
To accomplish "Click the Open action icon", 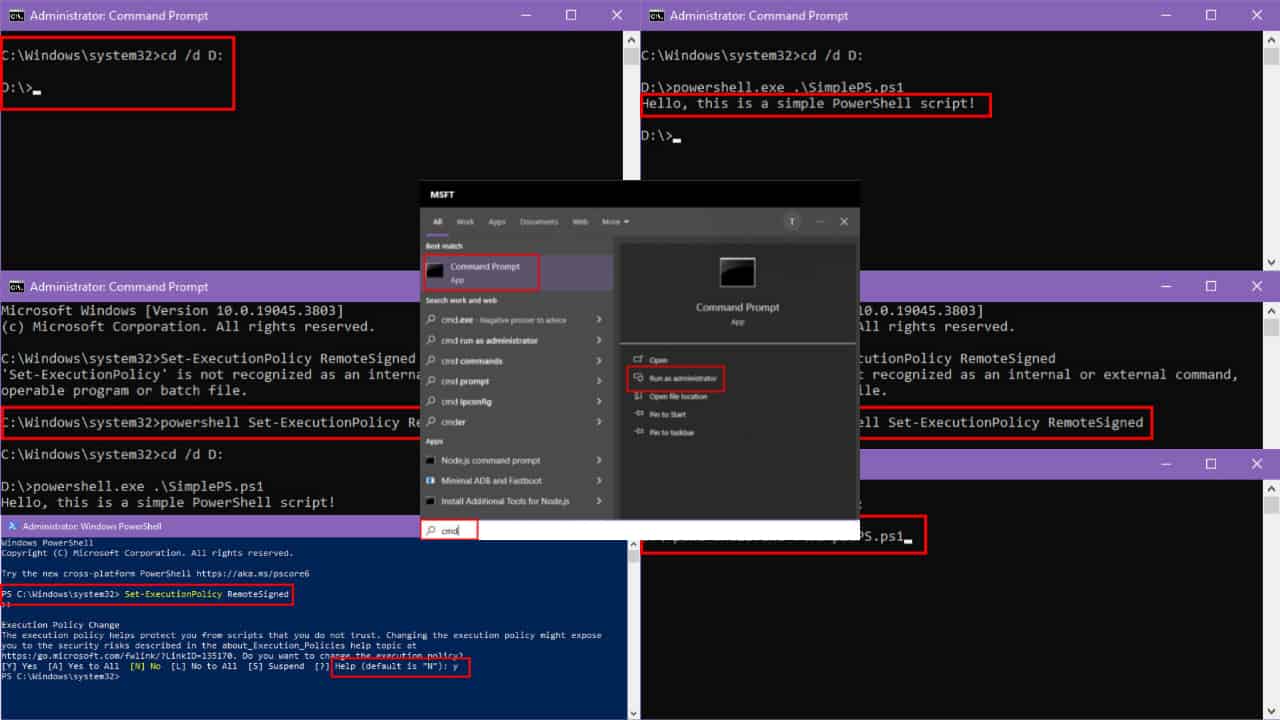I will point(638,359).
